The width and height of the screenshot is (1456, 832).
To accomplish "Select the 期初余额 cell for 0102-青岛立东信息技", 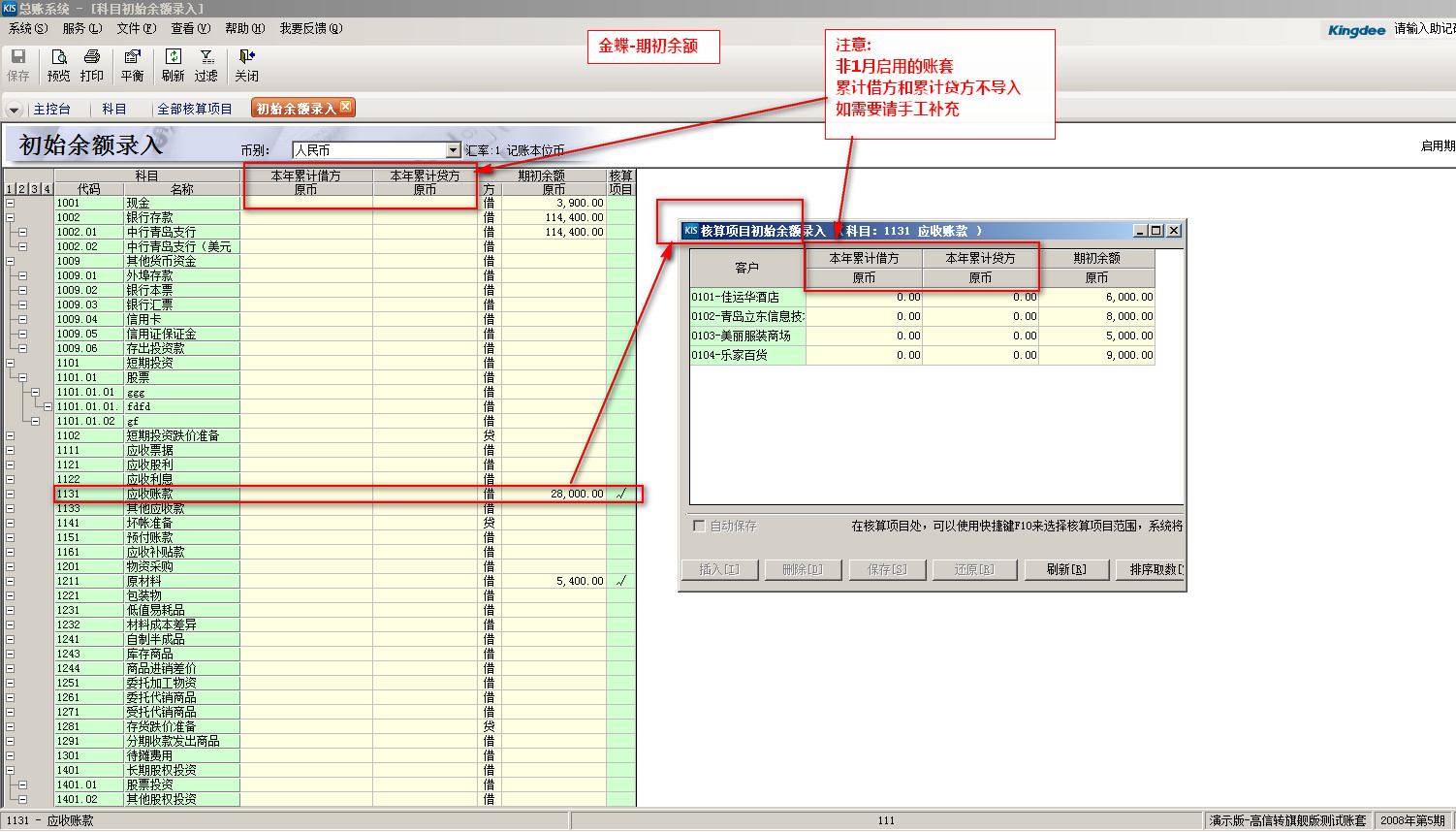I will tap(1096, 317).
